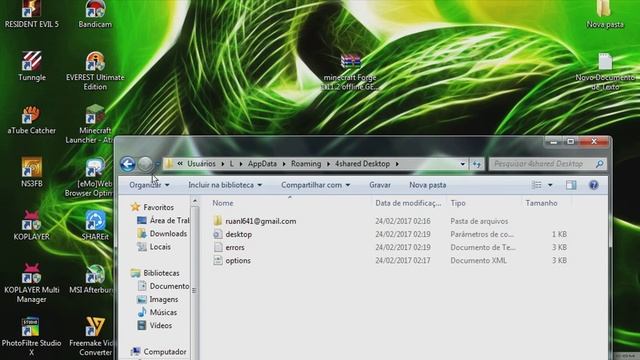640x360 pixels.
Task: Open the Documentos library
Action: tap(163, 286)
